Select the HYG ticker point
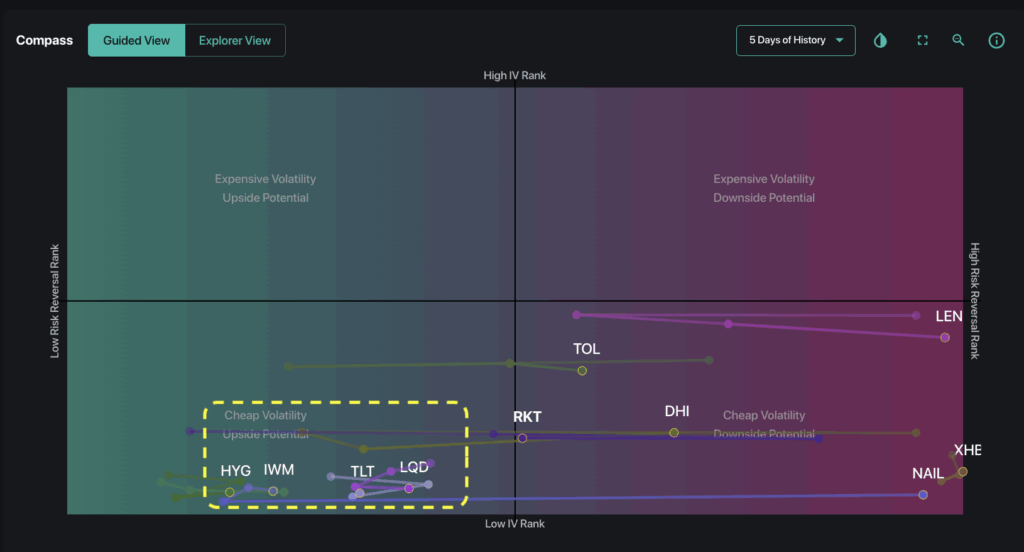This screenshot has height=552, width=1024. (230, 492)
